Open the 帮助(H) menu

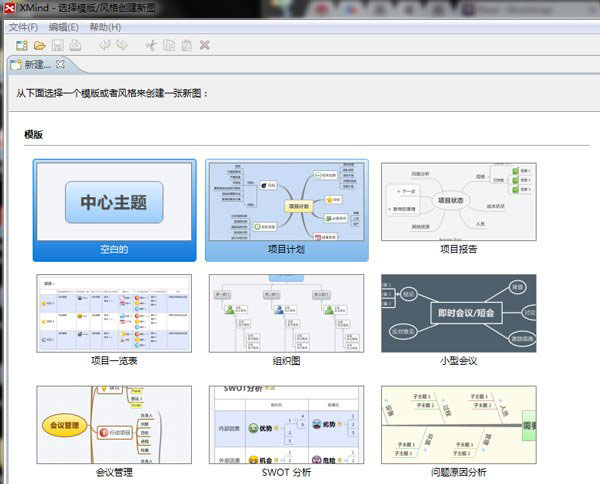point(105,27)
